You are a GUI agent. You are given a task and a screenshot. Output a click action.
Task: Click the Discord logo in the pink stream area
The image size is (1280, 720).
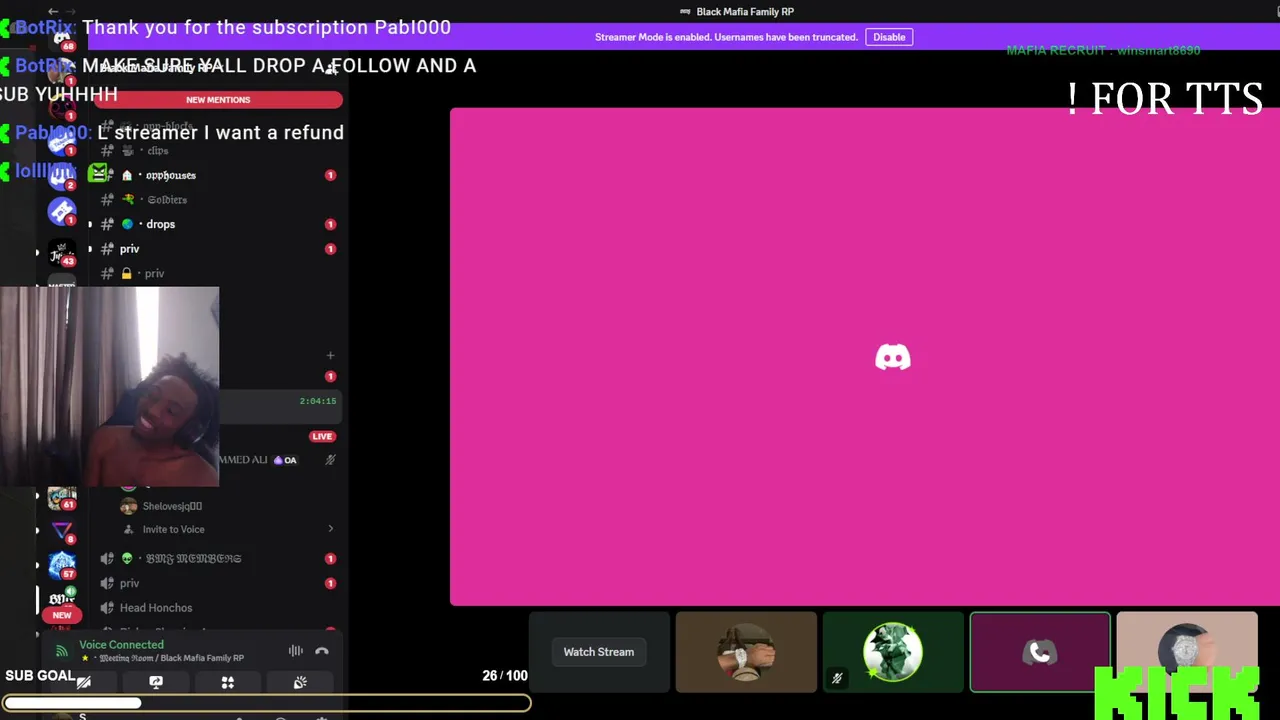pyautogui.click(x=893, y=357)
